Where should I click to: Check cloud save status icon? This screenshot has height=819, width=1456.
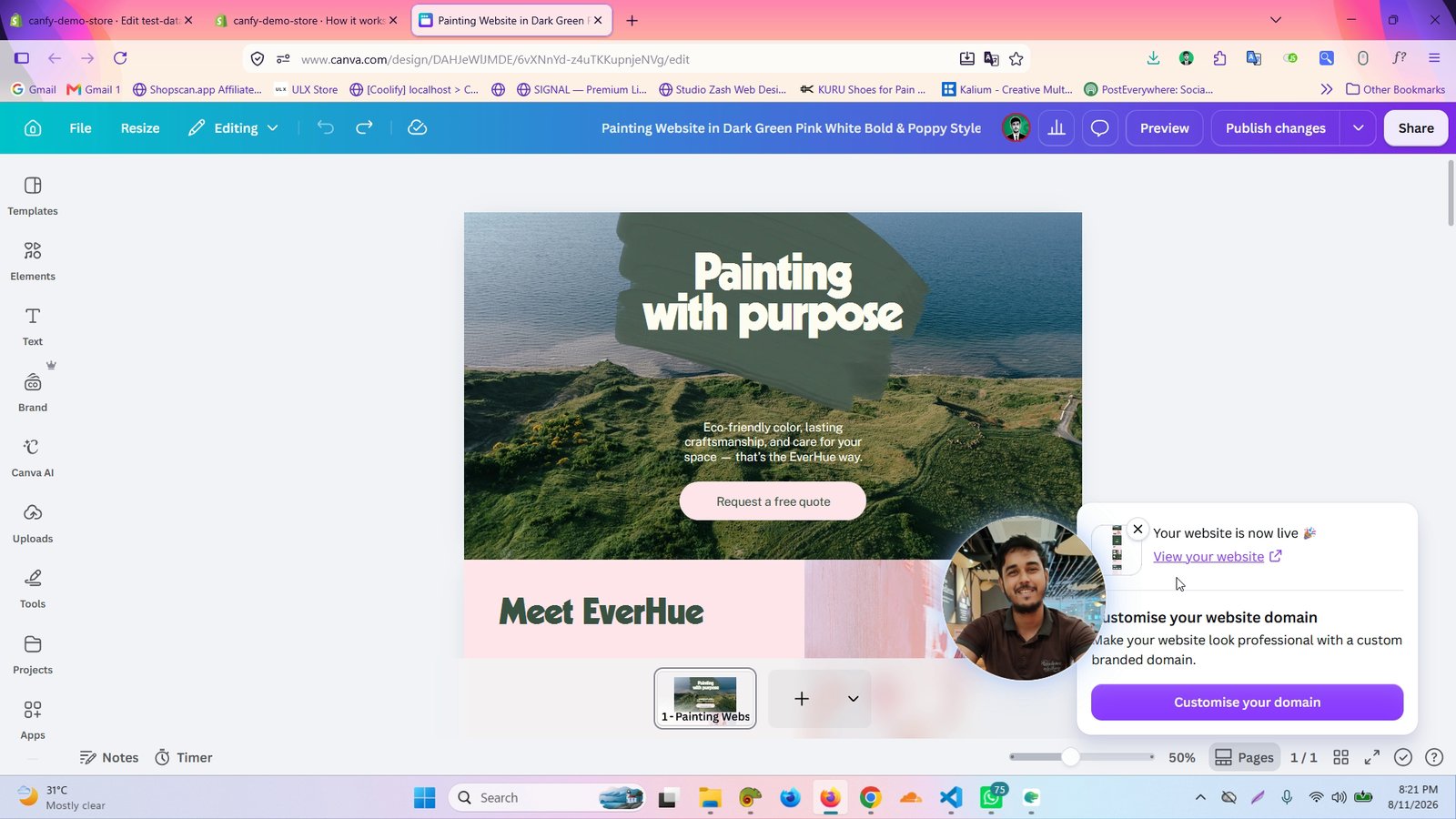point(417,128)
